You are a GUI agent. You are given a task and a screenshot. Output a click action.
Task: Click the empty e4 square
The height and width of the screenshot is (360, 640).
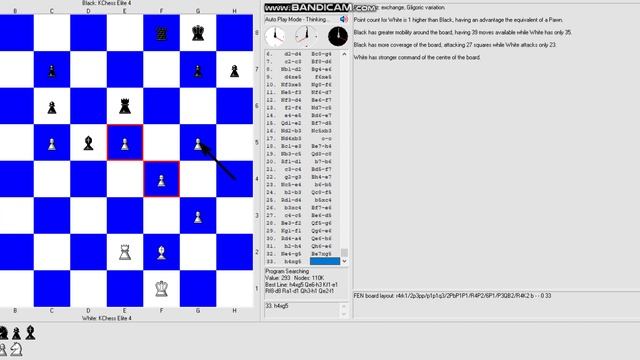coord(125,179)
